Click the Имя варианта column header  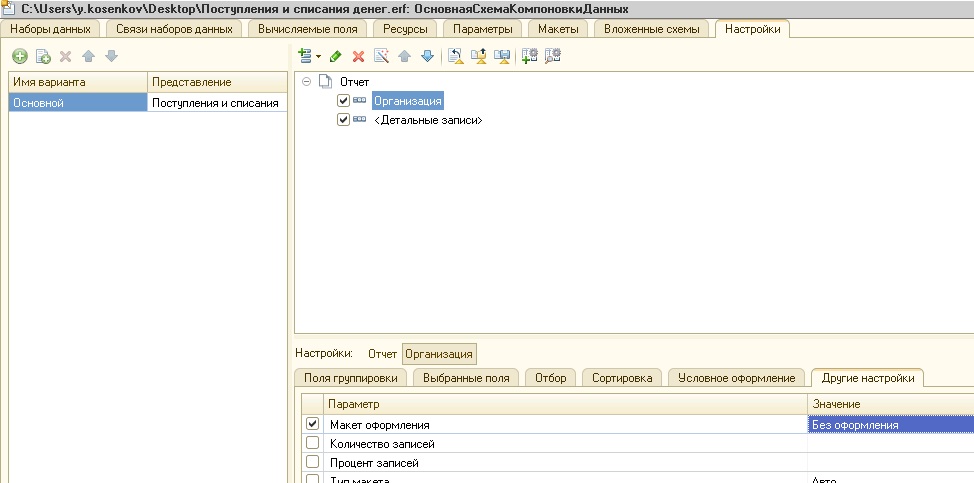click(78, 82)
